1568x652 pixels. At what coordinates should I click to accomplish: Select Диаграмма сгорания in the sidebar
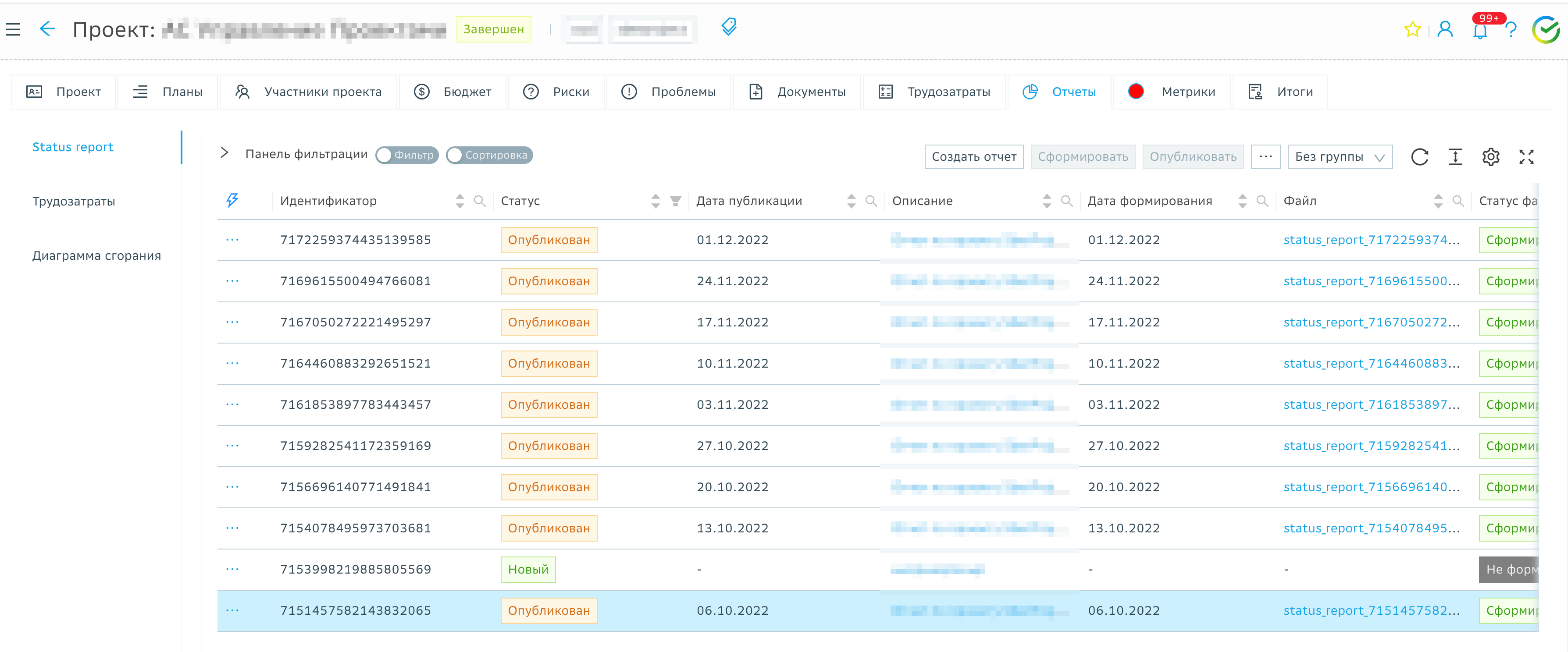click(x=96, y=255)
